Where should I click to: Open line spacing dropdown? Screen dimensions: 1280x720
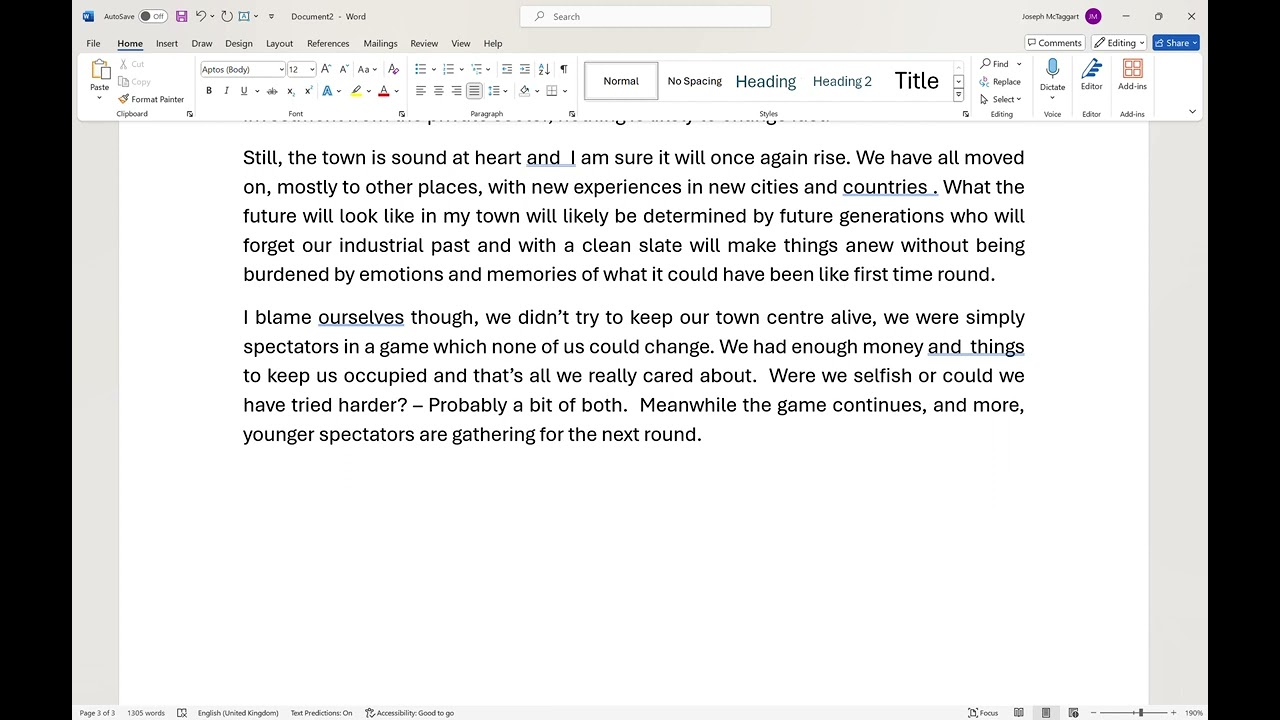pyautogui.click(x=496, y=91)
